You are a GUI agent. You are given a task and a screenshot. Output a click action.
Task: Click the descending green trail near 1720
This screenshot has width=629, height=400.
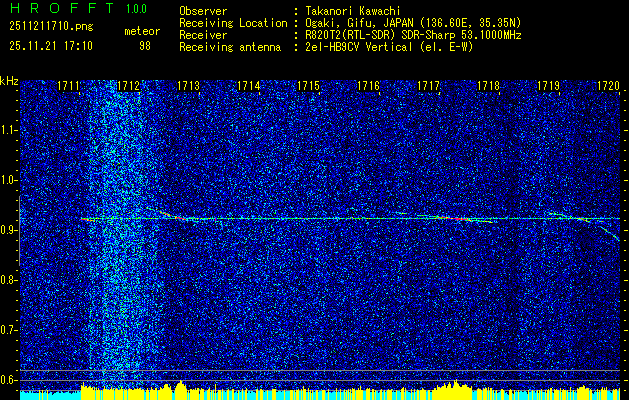tap(610, 233)
